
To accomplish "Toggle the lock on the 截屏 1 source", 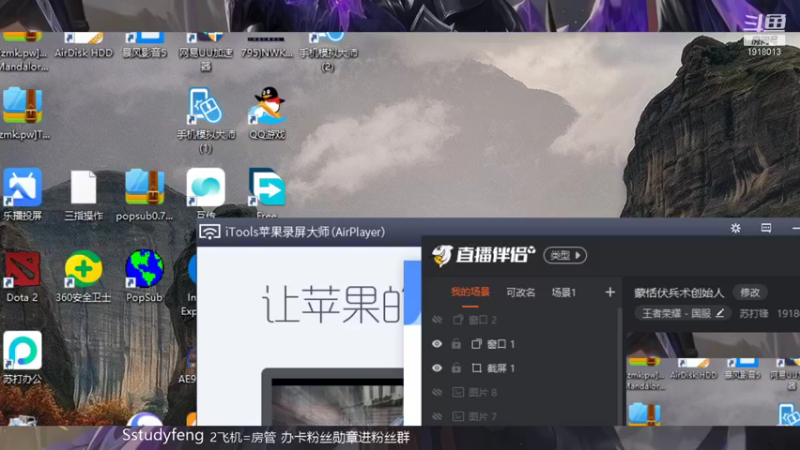I will pyautogui.click(x=456, y=368).
